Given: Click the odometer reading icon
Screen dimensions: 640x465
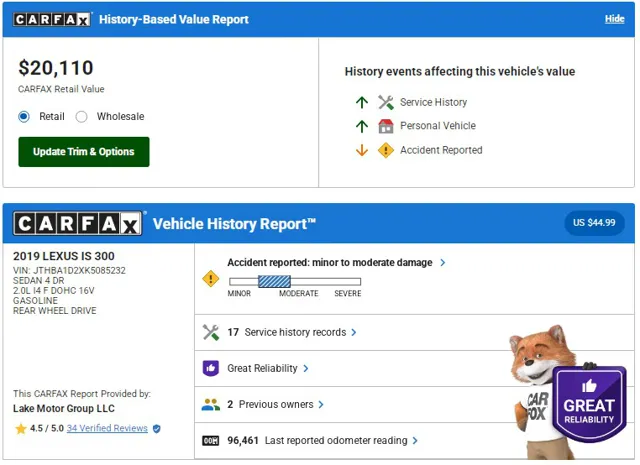Looking at the screenshot, I should pyautogui.click(x=210, y=440).
